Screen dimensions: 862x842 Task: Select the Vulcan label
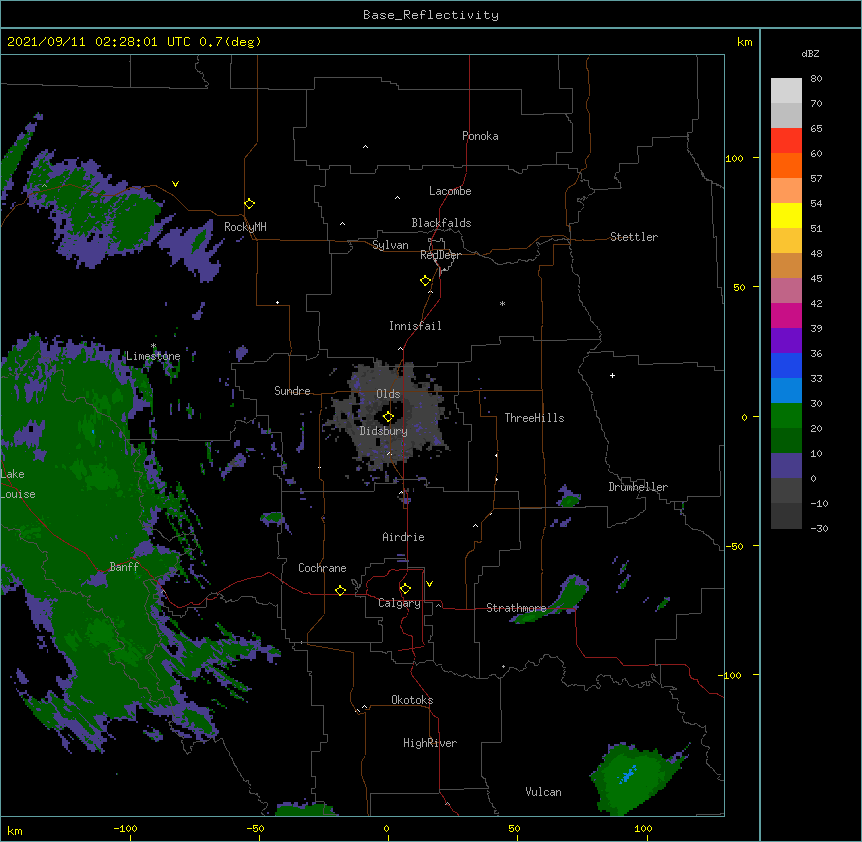coord(543,792)
